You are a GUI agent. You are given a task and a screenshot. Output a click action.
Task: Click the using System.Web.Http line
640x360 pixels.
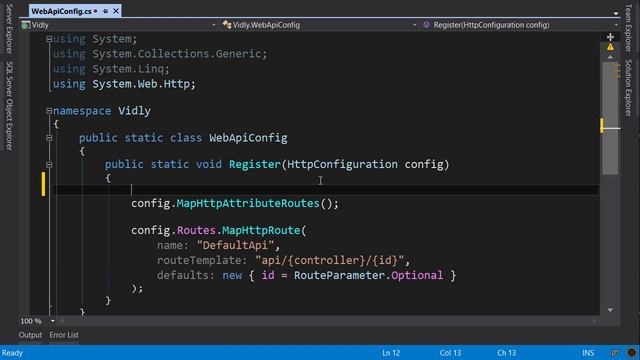click(x=124, y=84)
